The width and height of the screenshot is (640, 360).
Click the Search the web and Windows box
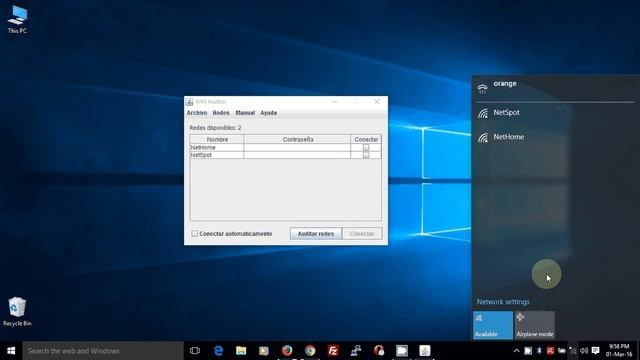(103, 351)
